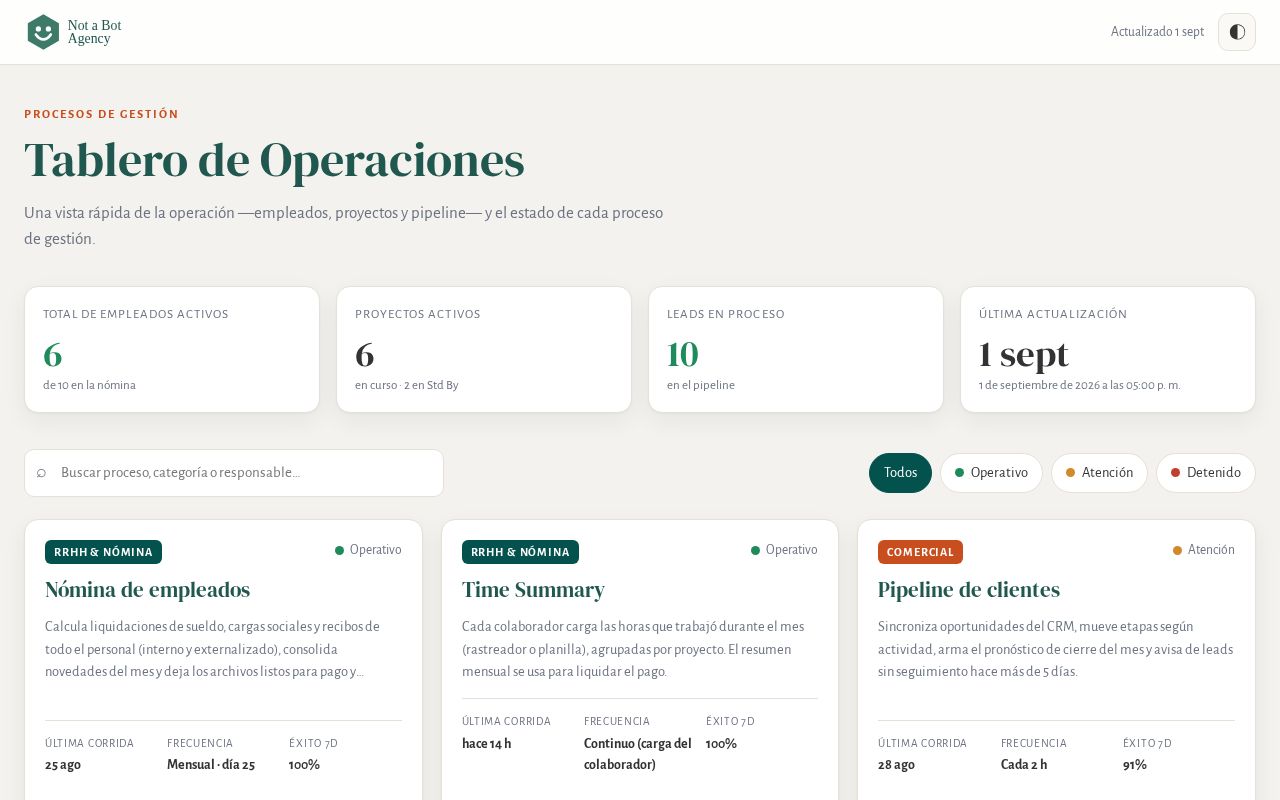
Task: Click 'en curso · 2 en Std By' text
Action: point(407,385)
